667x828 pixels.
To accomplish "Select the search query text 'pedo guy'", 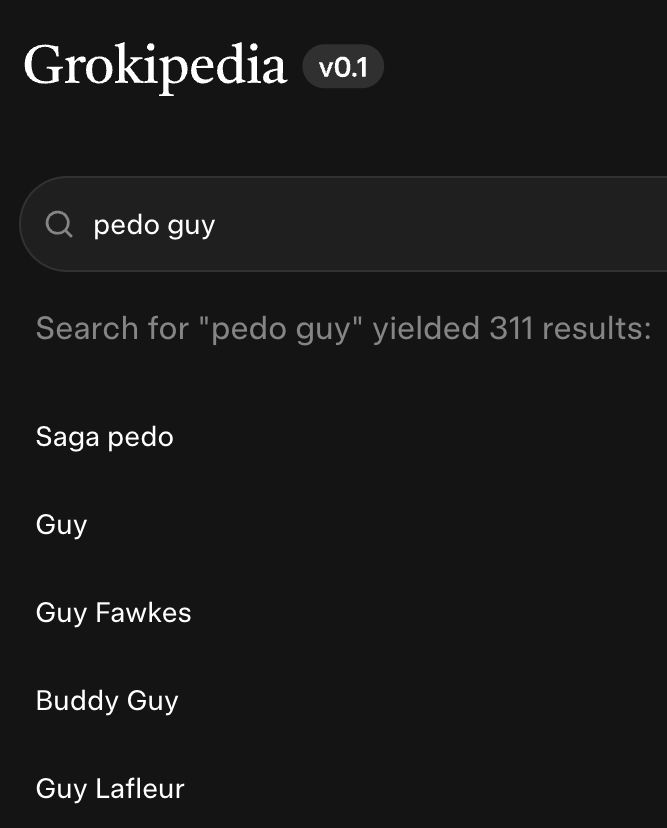I will 154,224.
